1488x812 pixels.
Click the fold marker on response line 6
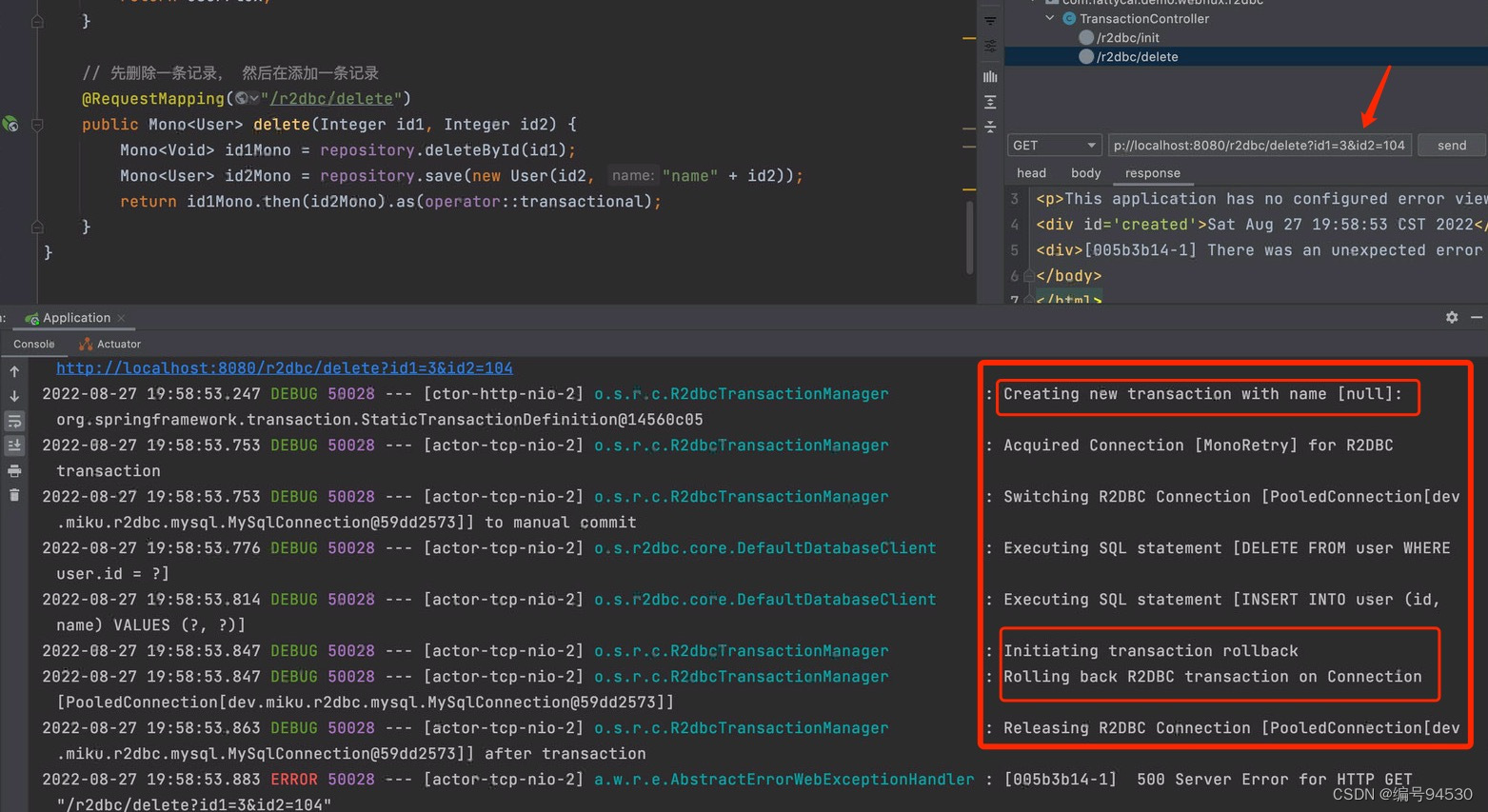point(1028,276)
